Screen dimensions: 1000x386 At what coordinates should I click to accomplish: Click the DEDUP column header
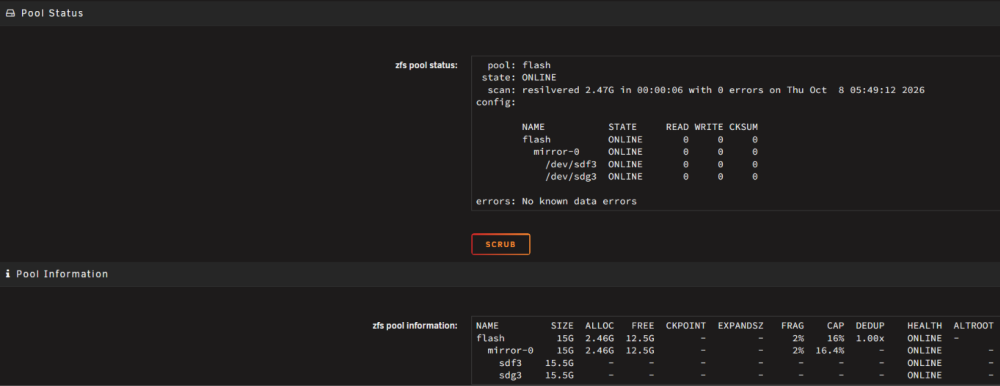tap(871, 325)
